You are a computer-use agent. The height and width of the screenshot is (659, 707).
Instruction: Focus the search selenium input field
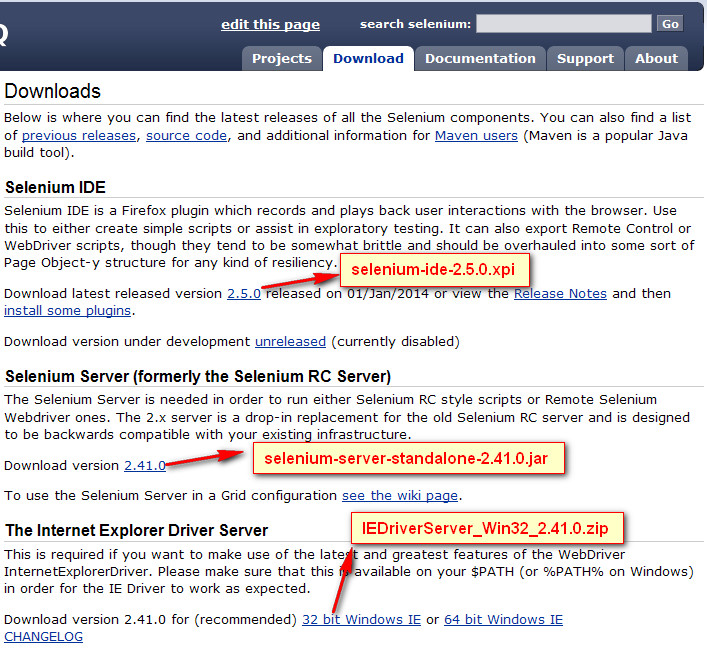[564, 23]
